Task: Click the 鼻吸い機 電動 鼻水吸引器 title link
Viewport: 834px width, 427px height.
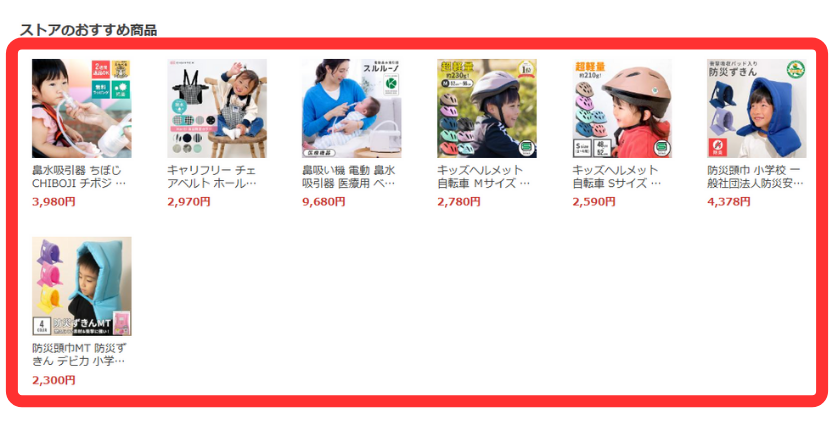Action: pyautogui.click(x=349, y=177)
